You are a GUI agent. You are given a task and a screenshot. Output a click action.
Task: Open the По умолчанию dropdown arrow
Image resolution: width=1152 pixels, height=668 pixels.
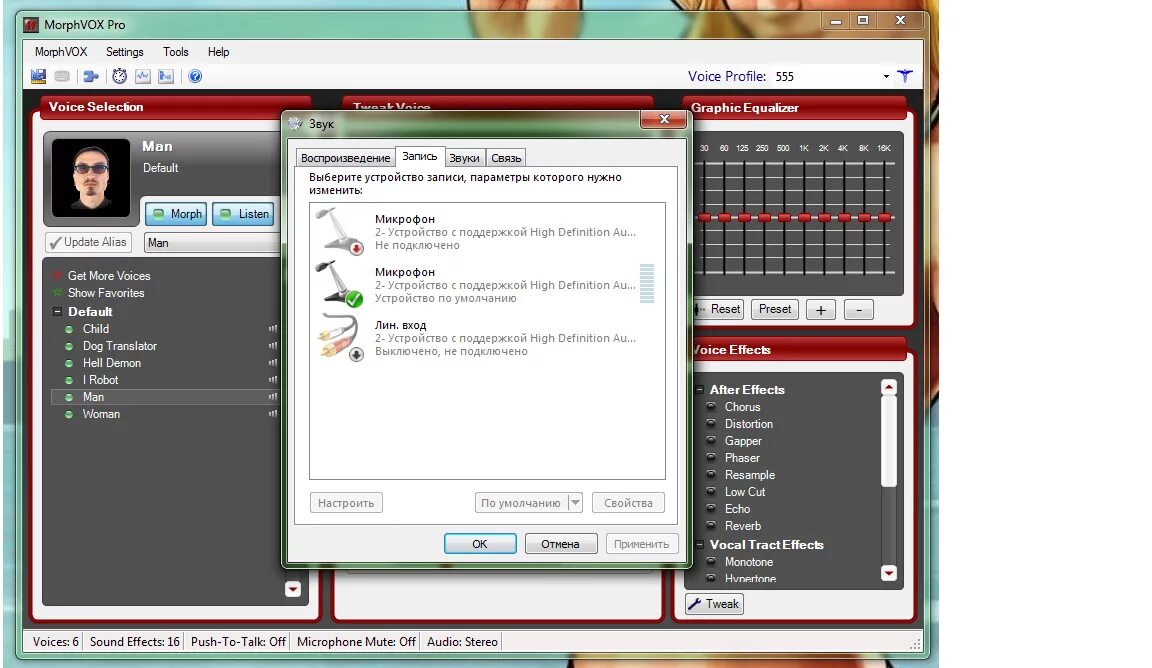(575, 503)
